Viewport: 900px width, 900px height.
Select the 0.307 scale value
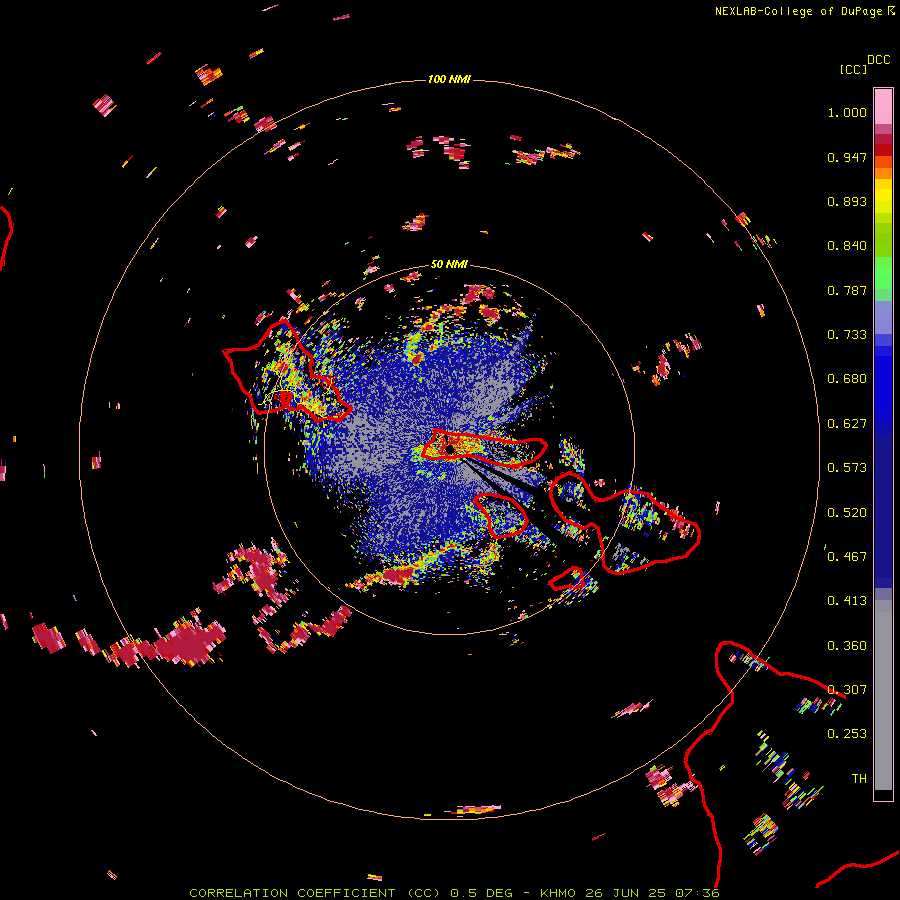[x=847, y=690]
